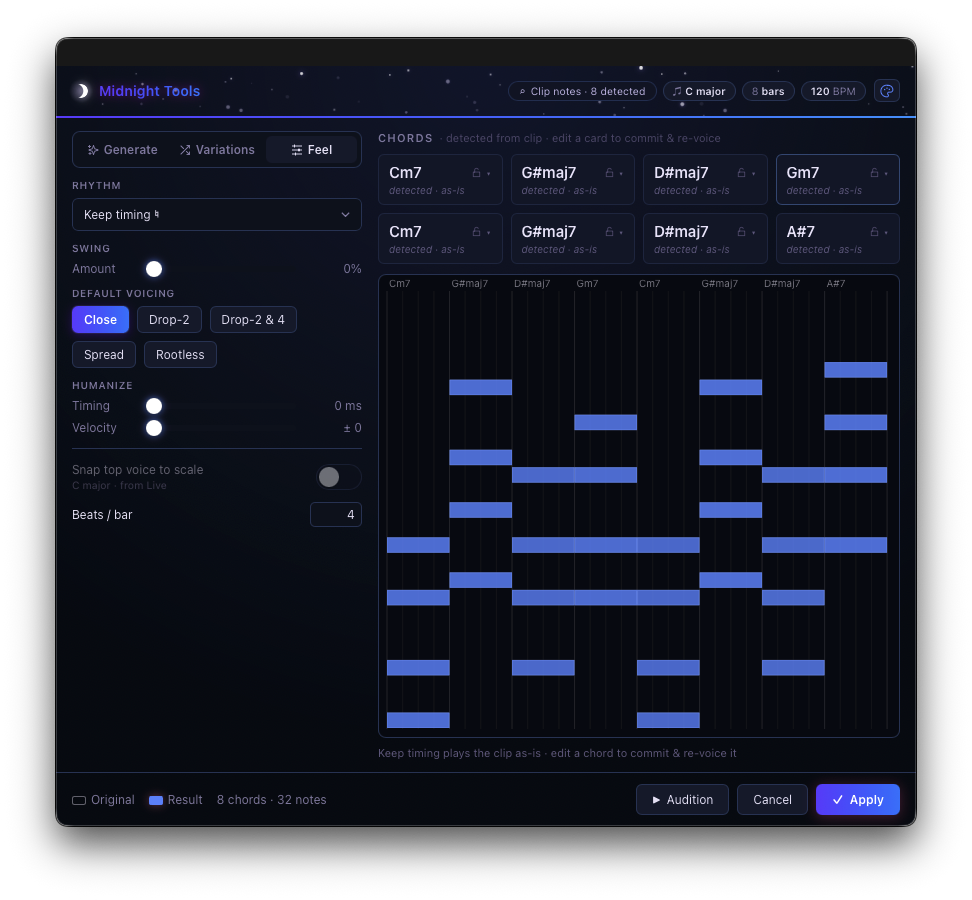Click the 8 chords · 32 notes status text

272,800
